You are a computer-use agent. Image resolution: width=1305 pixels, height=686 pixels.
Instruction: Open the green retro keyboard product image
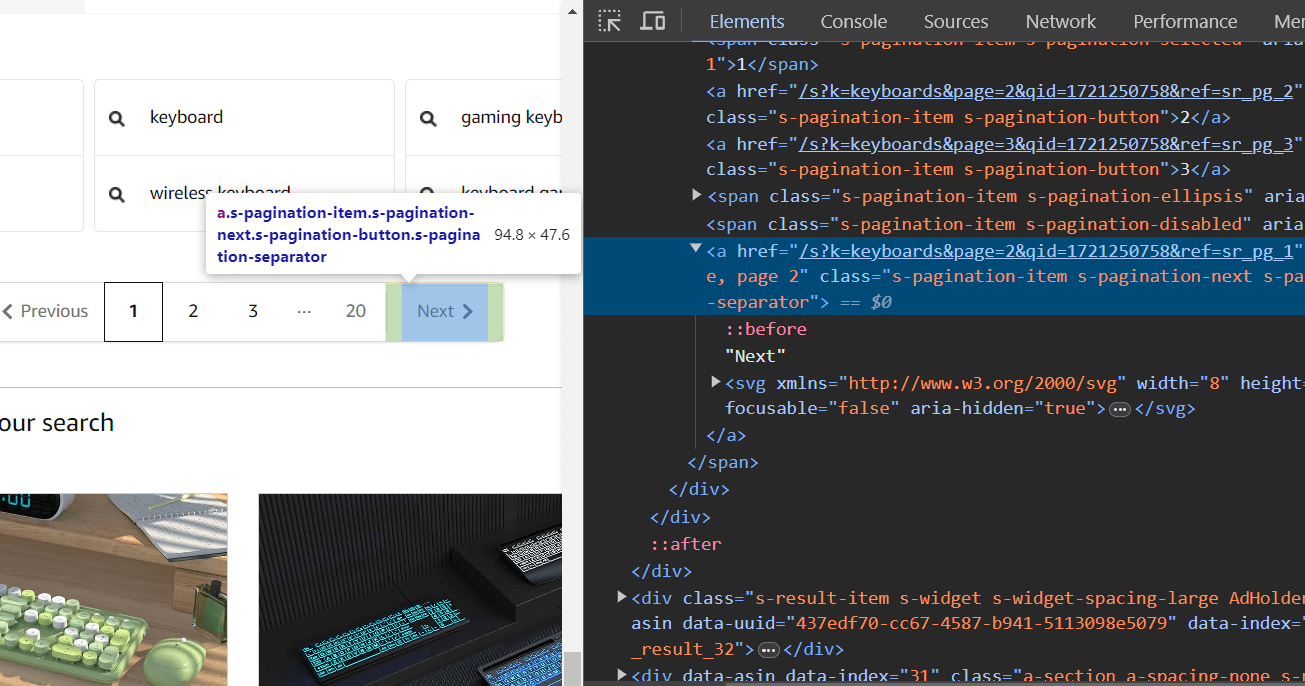113,590
